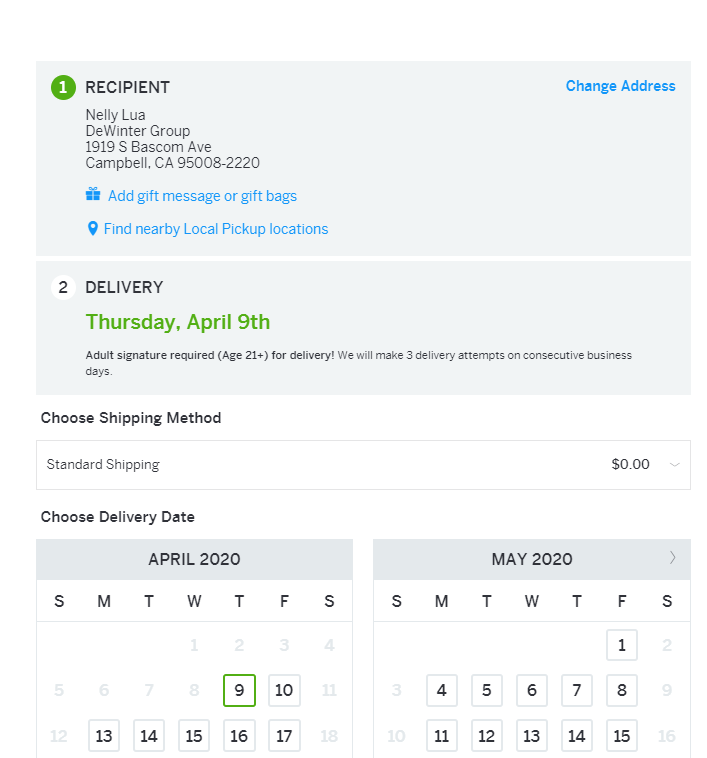Select May 8 delivery date
The image size is (707, 758).
tap(622, 690)
